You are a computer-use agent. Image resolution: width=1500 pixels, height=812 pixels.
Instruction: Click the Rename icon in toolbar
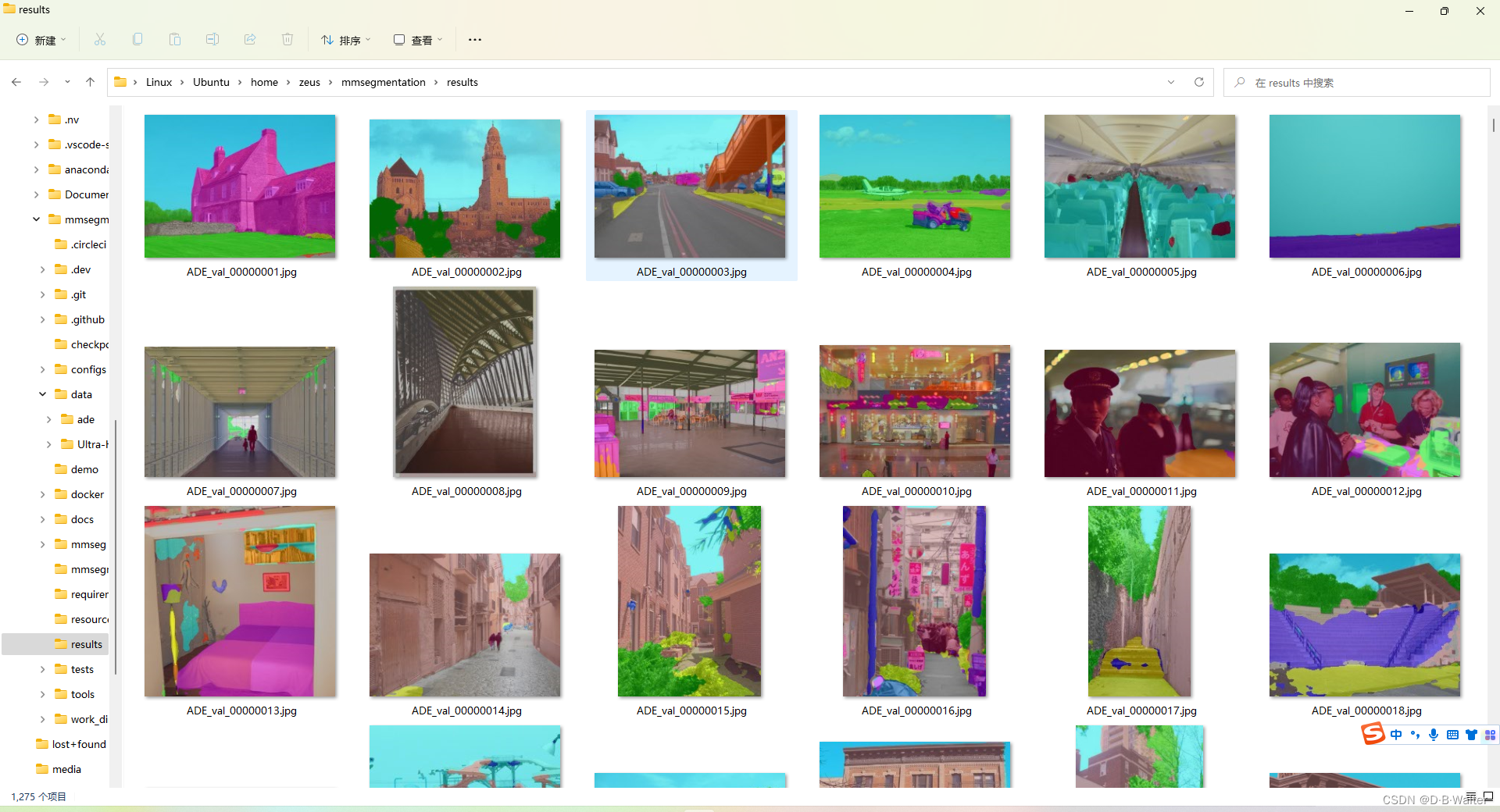point(212,40)
